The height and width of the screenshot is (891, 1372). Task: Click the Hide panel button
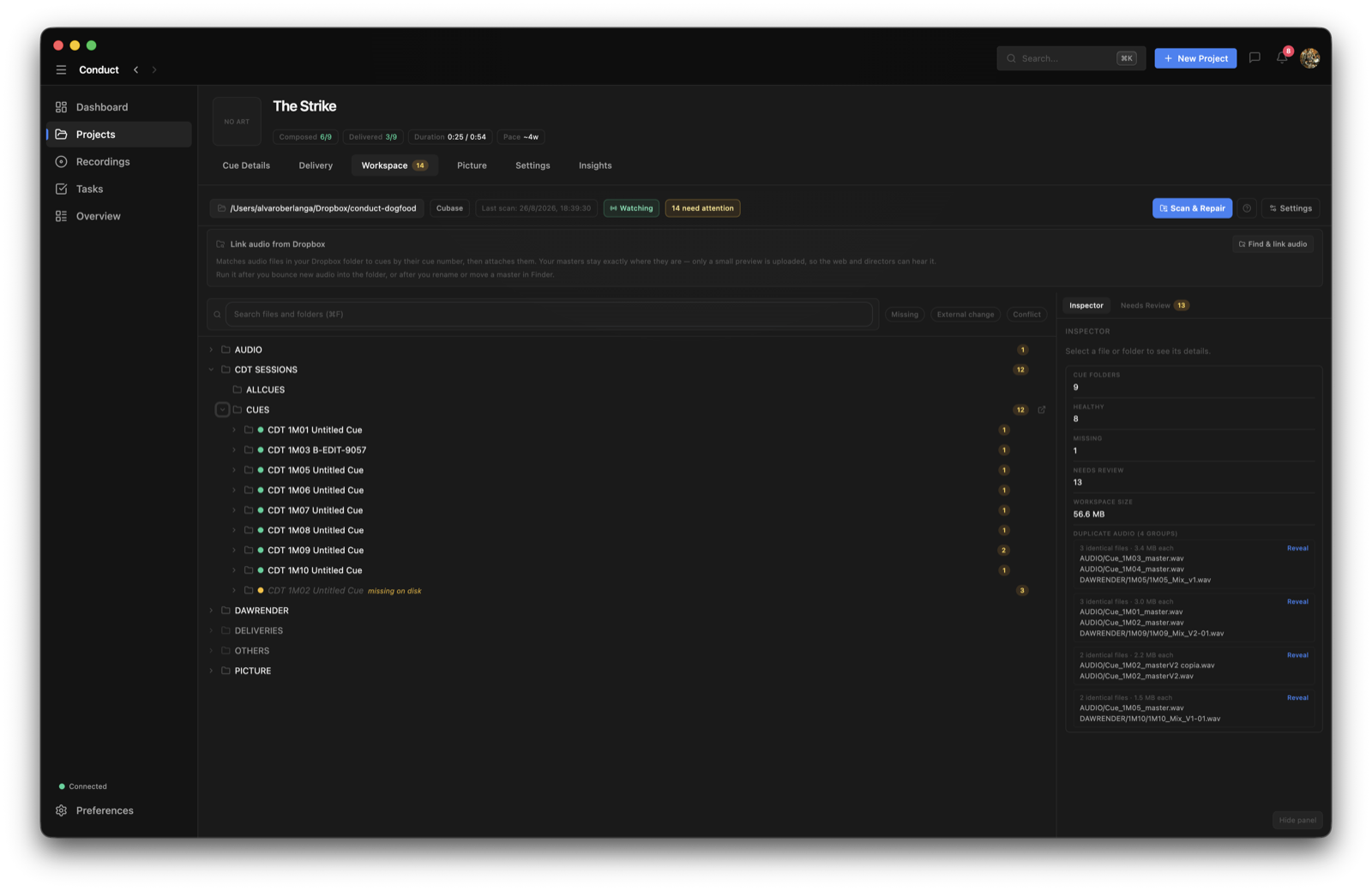[x=1297, y=821]
